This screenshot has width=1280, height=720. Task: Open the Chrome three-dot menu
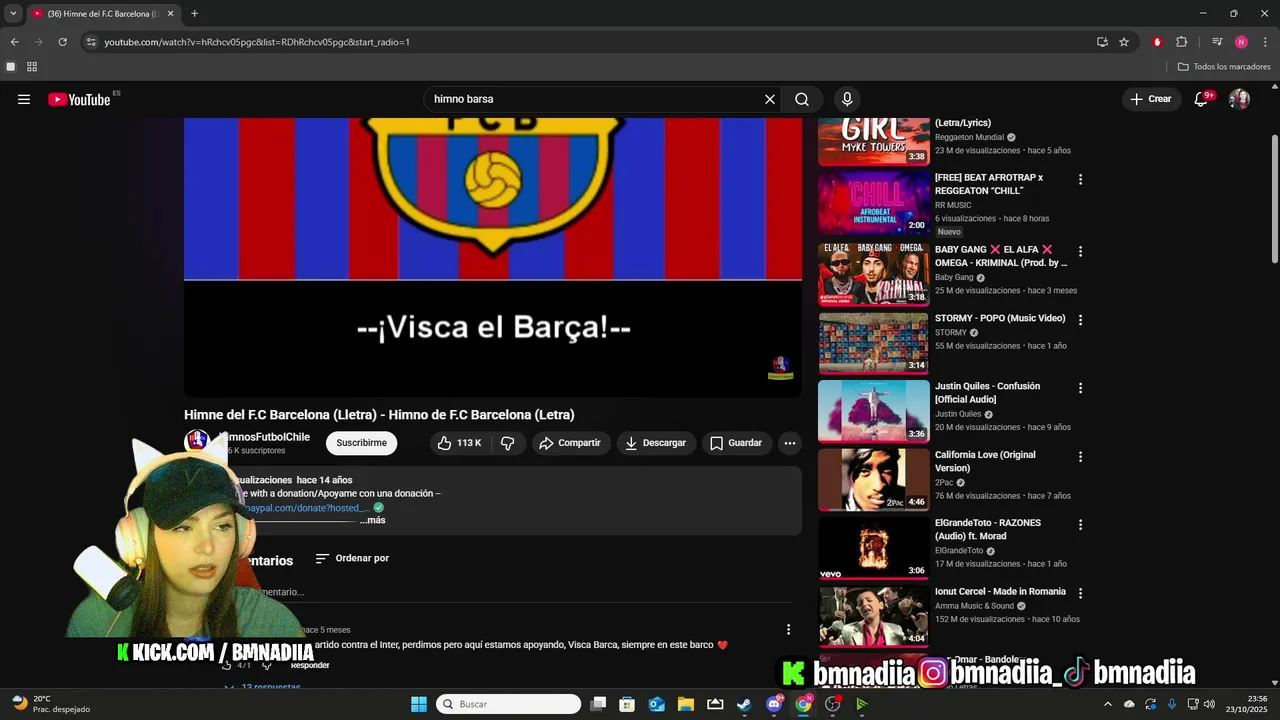(x=1264, y=42)
